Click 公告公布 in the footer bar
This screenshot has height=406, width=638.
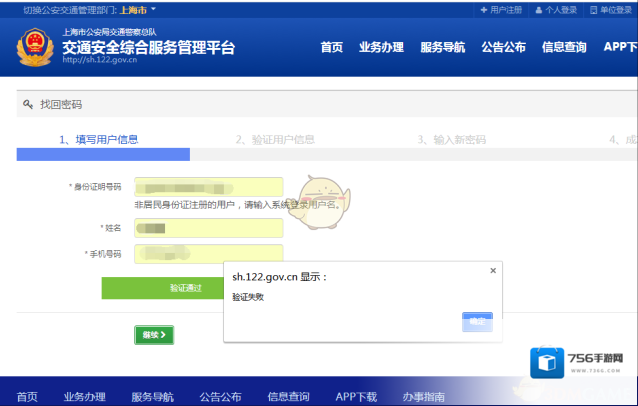click(221, 397)
